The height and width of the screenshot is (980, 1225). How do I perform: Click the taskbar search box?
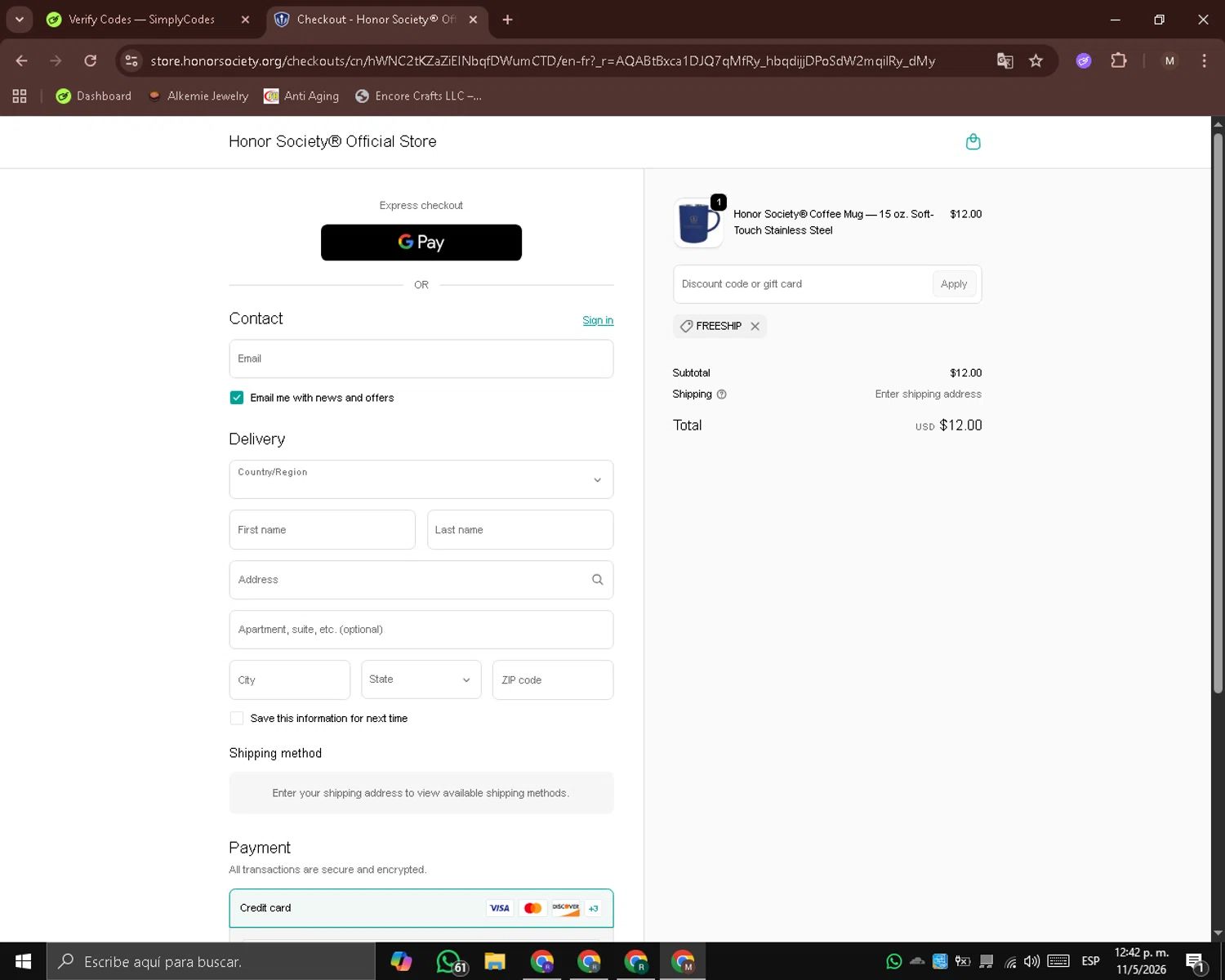(x=211, y=961)
